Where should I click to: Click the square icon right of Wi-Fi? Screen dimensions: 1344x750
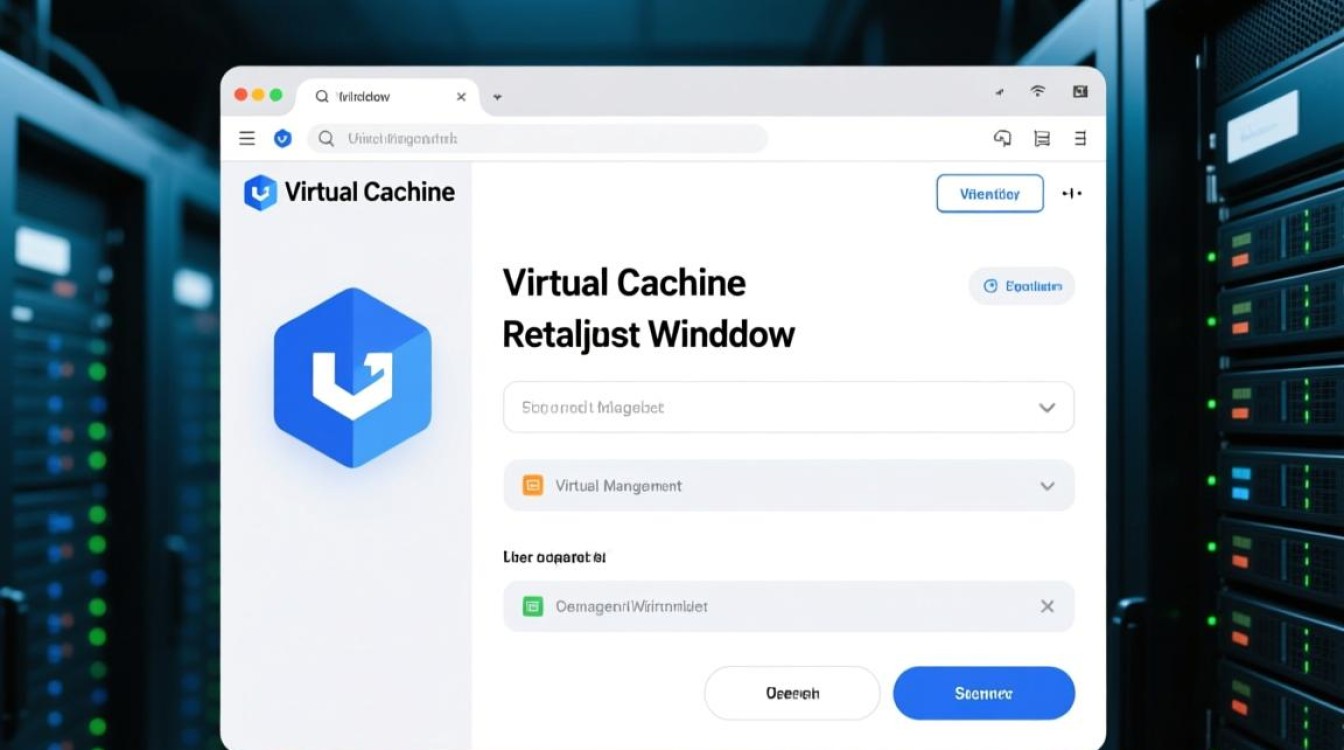1080,92
